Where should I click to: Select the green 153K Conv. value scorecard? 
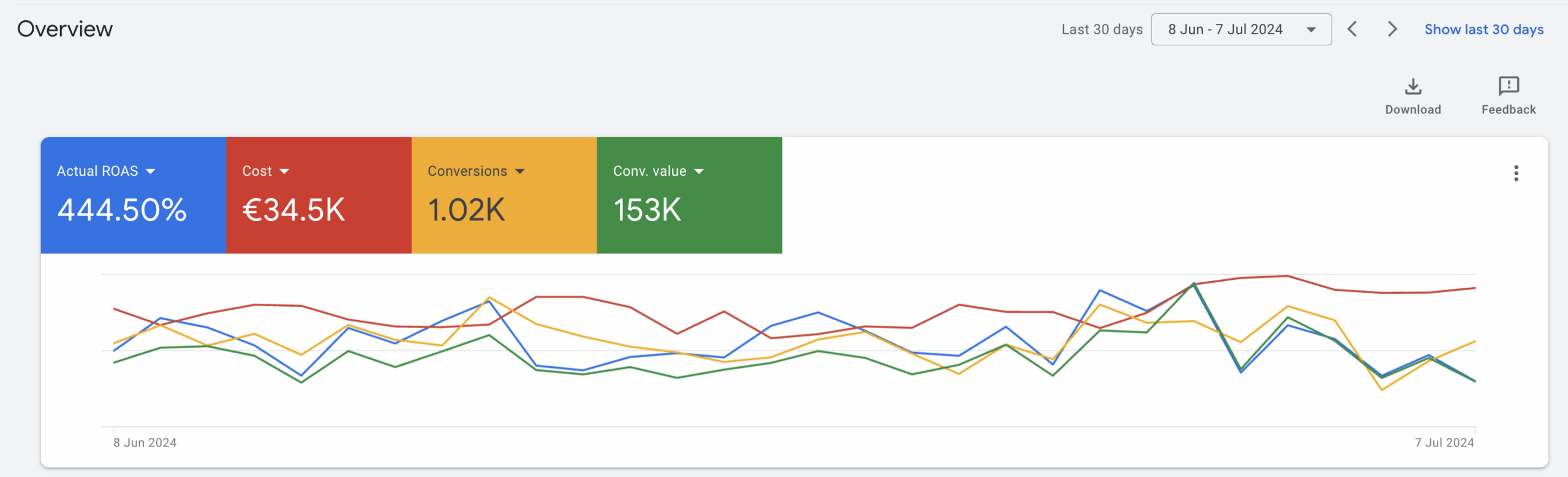pos(689,211)
